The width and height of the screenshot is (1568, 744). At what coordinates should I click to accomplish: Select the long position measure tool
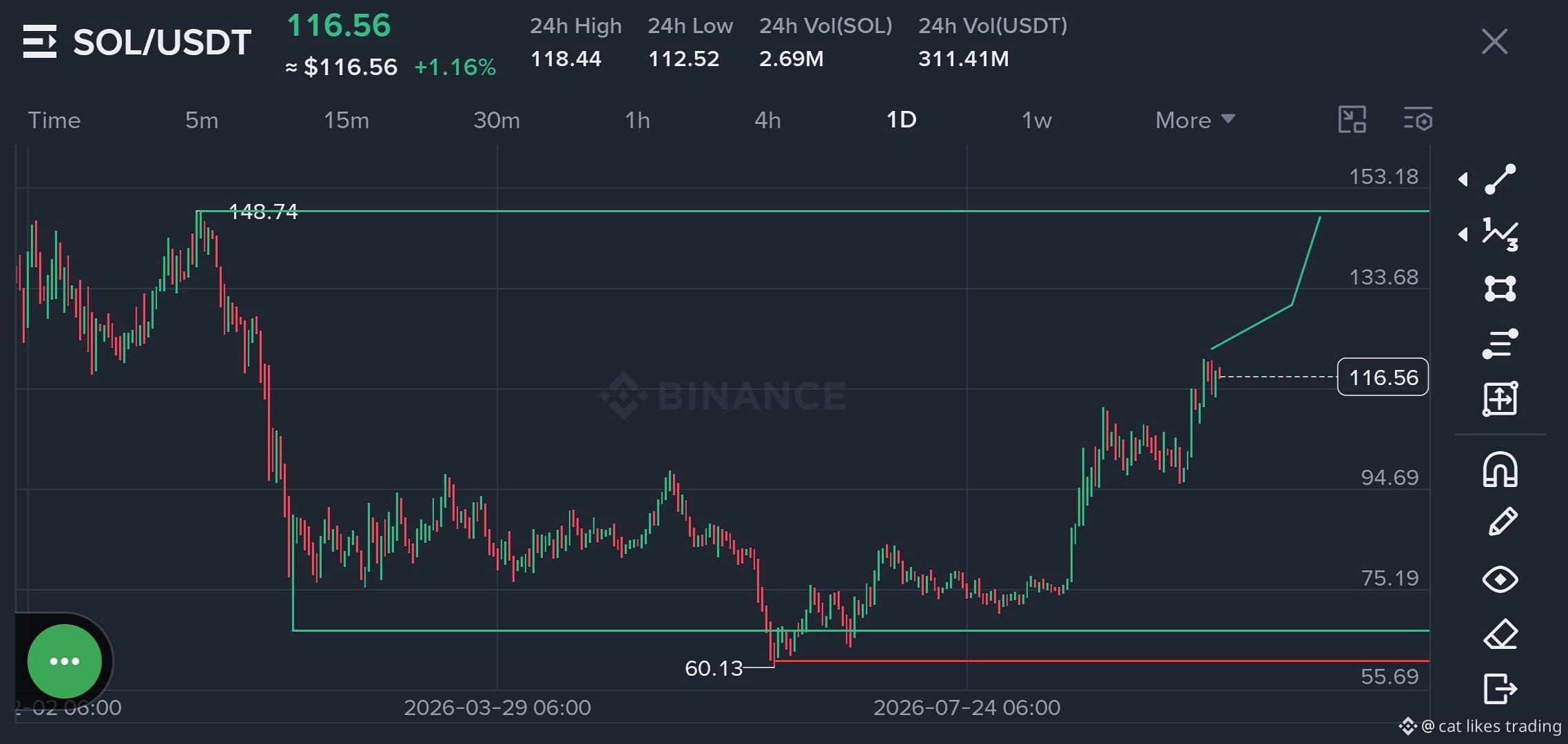(1500, 399)
